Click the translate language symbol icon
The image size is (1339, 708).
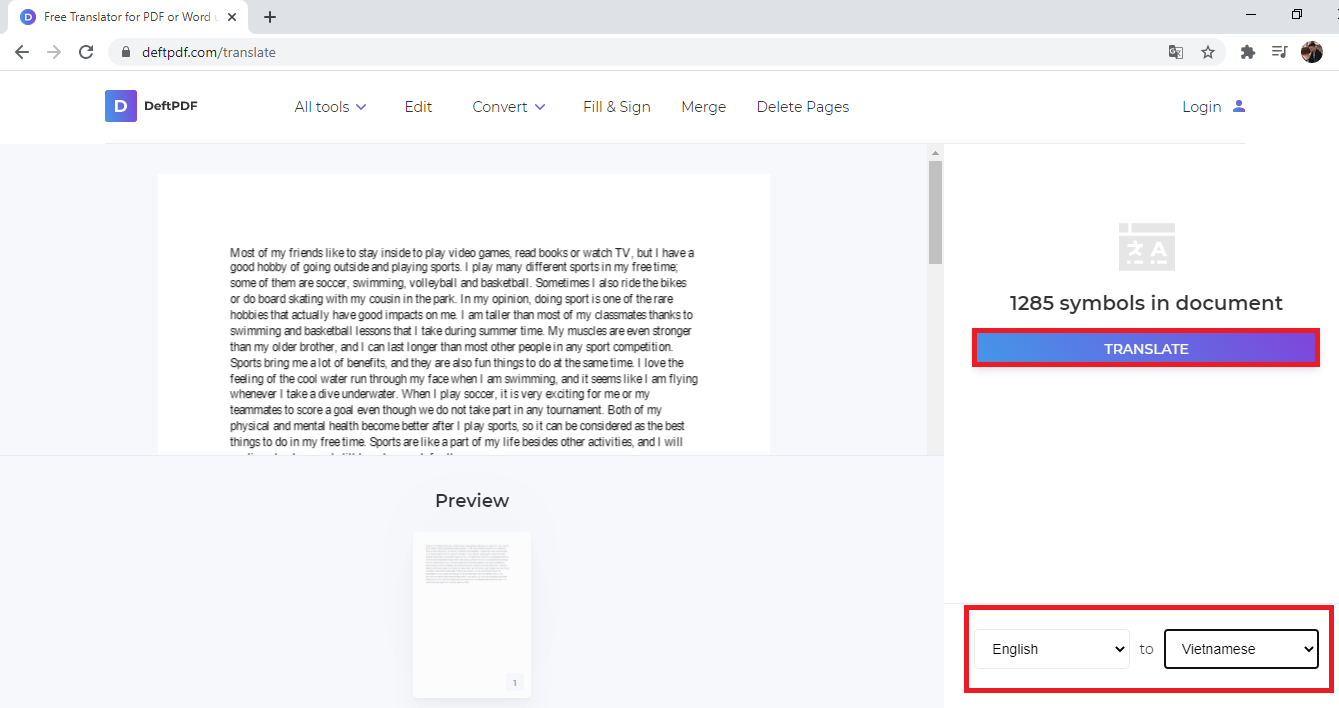click(x=1146, y=247)
